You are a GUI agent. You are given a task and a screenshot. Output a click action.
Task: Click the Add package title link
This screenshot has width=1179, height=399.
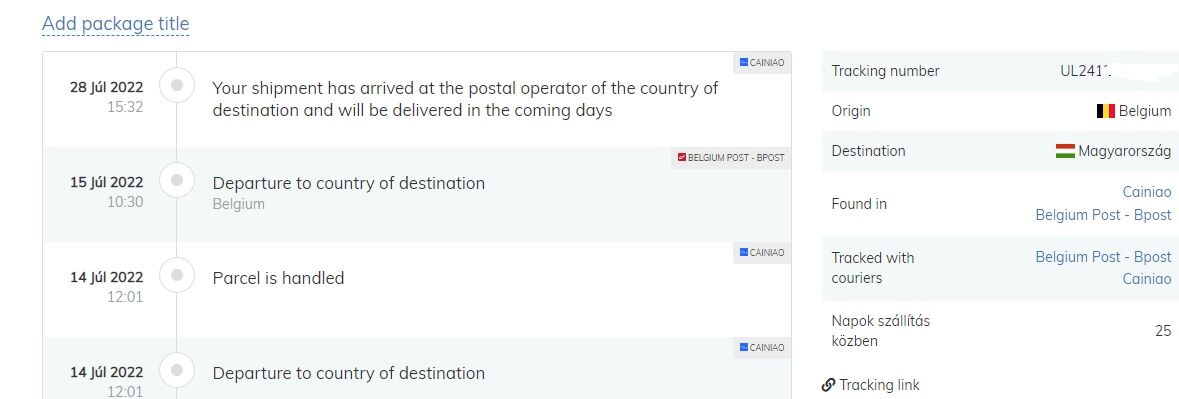(x=115, y=24)
